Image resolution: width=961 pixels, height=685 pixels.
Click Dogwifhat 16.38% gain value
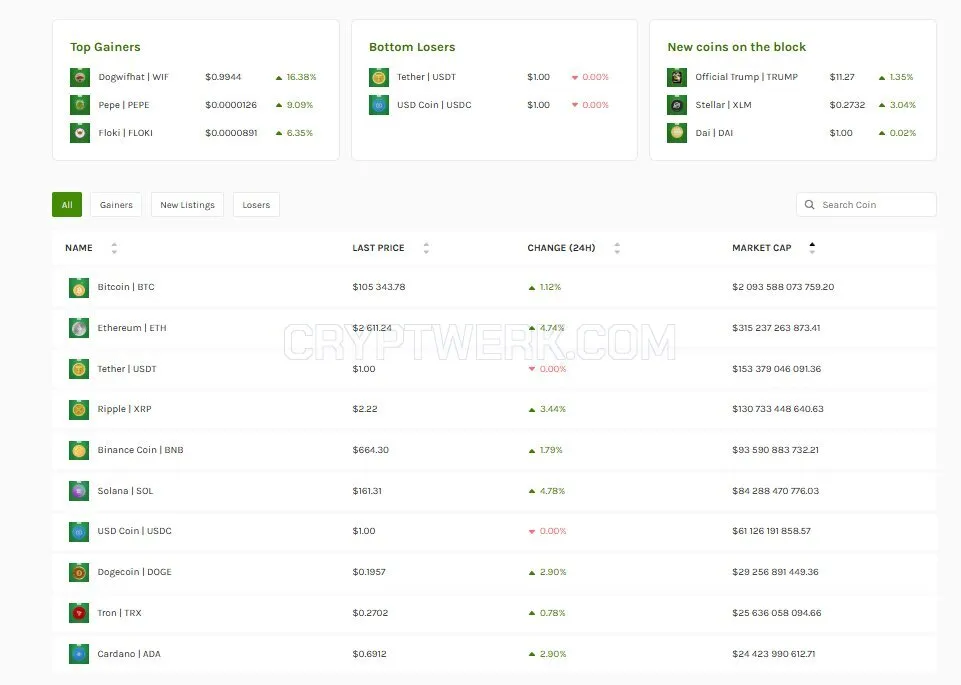point(302,77)
